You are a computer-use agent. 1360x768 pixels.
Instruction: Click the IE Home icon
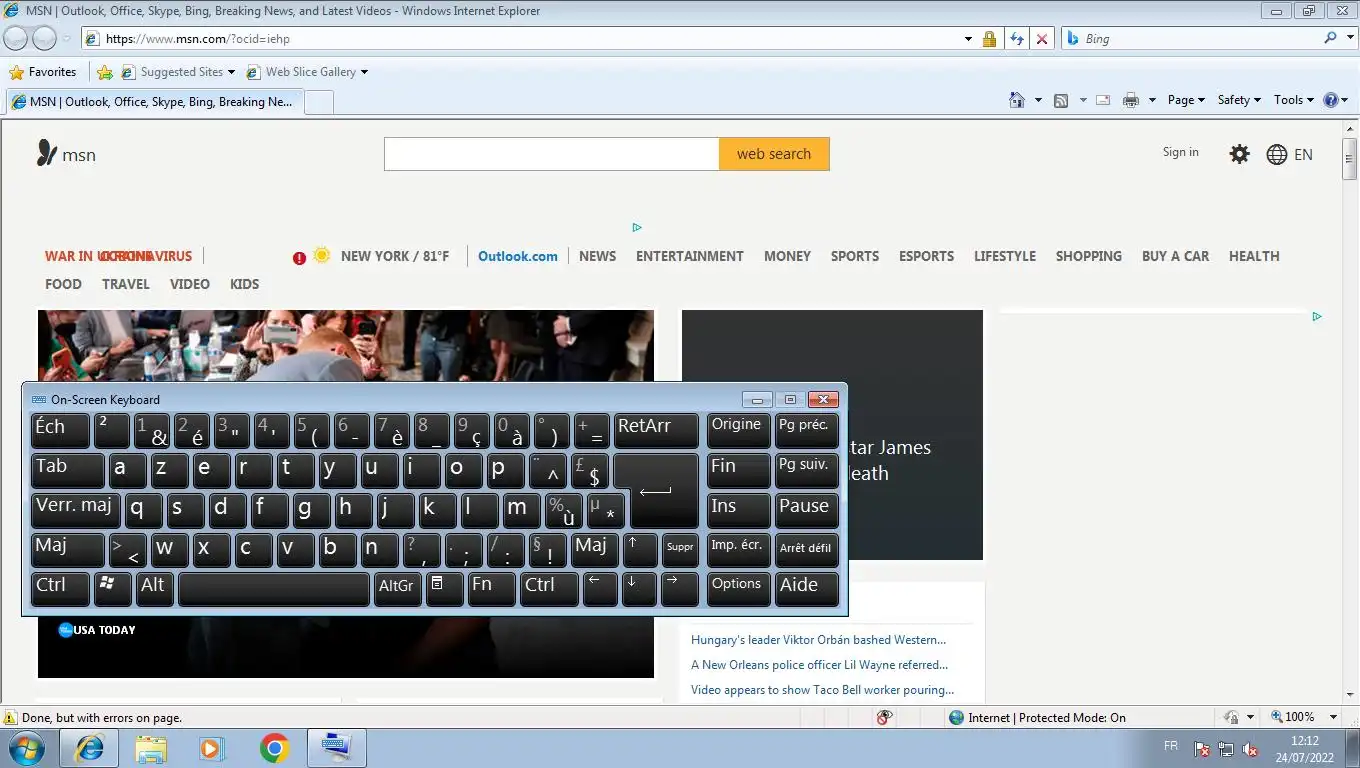1017,100
